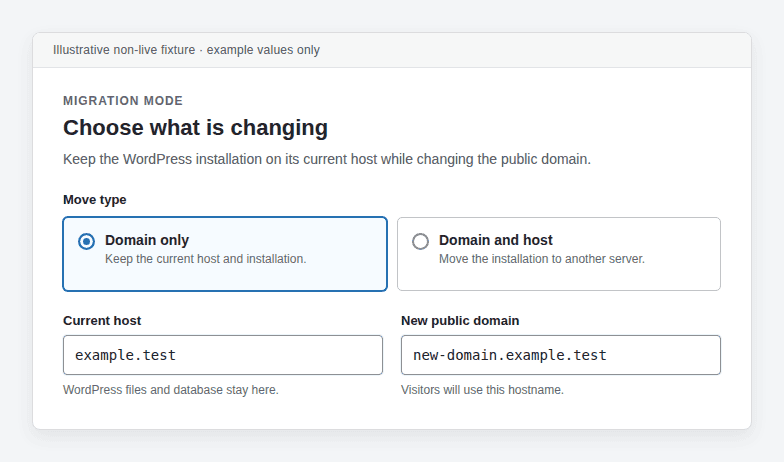Click the description starting 'Keep the WordPress installation'
The image size is (784, 462).
coord(327,159)
